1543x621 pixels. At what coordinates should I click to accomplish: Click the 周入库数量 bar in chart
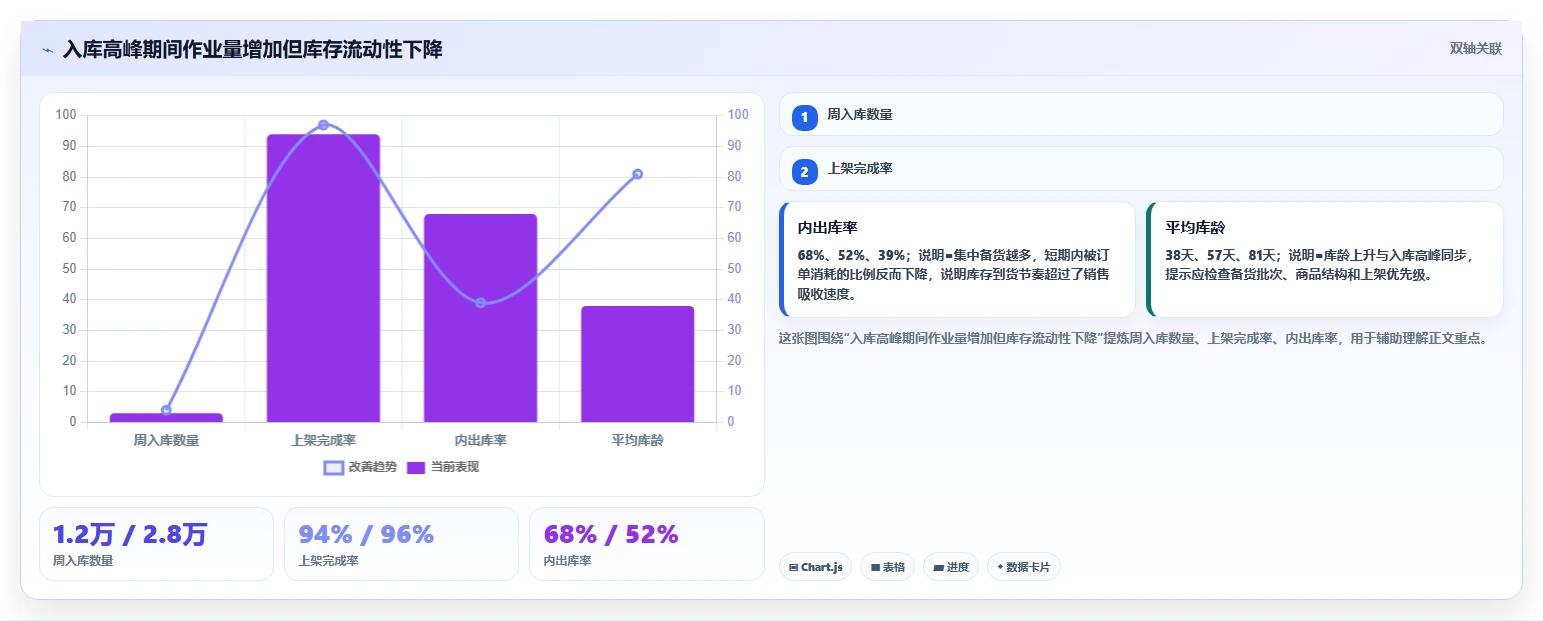pyautogui.click(x=166, y=417)
